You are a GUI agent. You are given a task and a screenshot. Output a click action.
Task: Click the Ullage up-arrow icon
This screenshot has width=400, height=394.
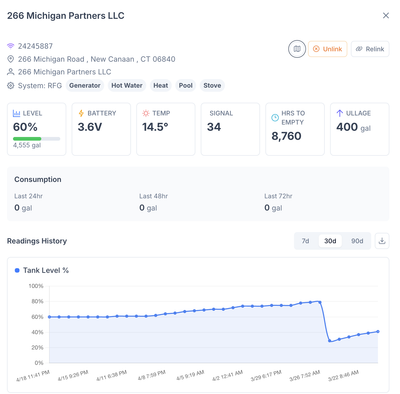[x=340, y=113]
